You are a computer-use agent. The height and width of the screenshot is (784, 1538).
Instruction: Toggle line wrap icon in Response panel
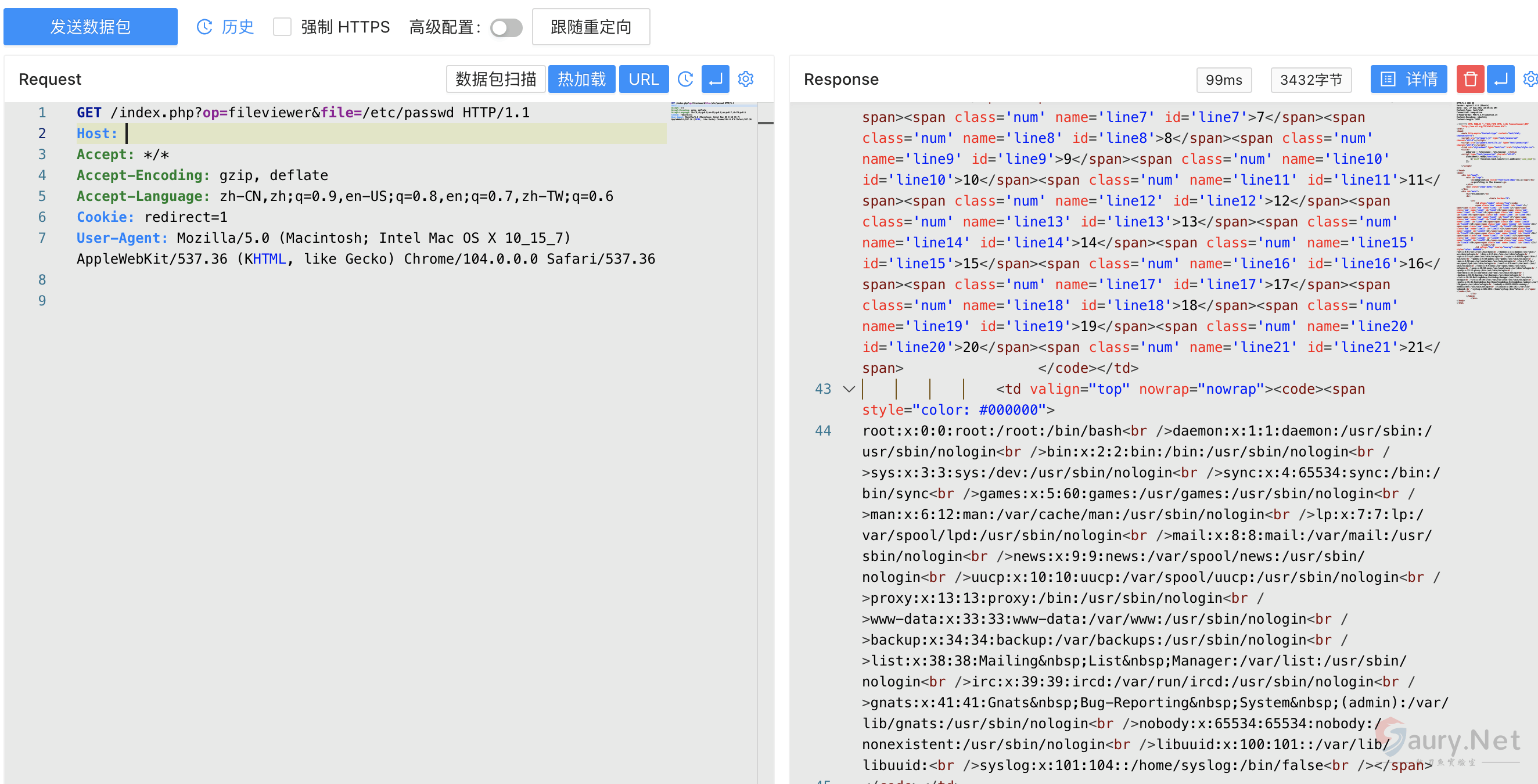[1500, 80]
